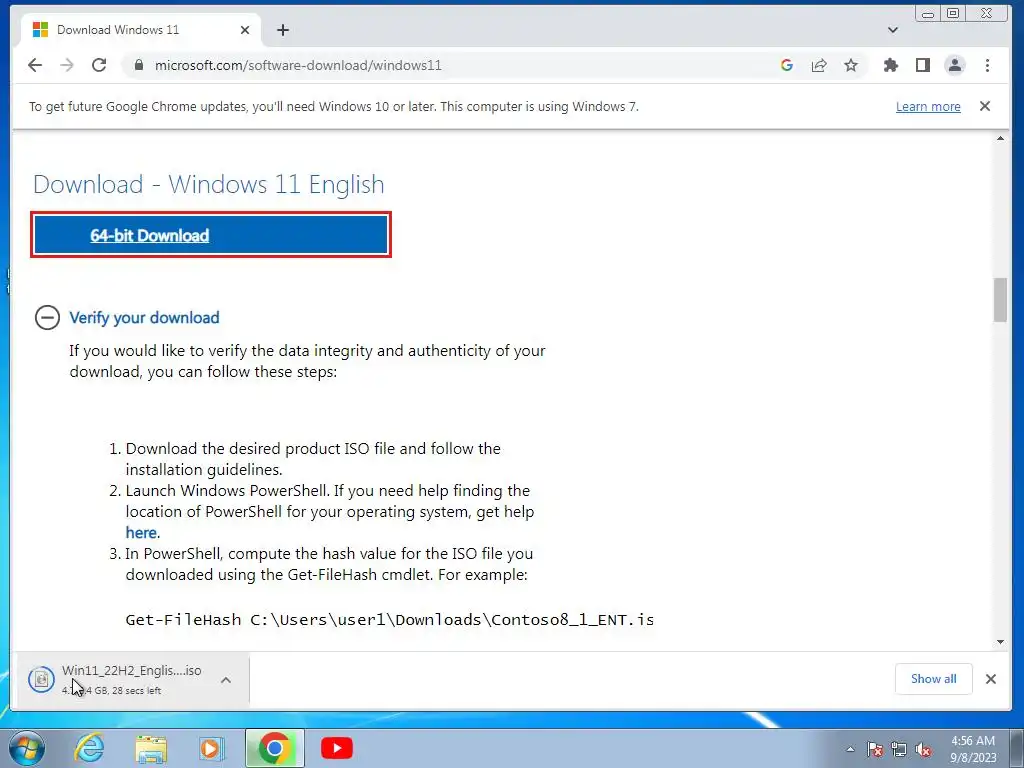Image resolution: width=1024 pixels, height=768 pixels.
Task: Show hidden system tray icons
Action: pos(850,749)
